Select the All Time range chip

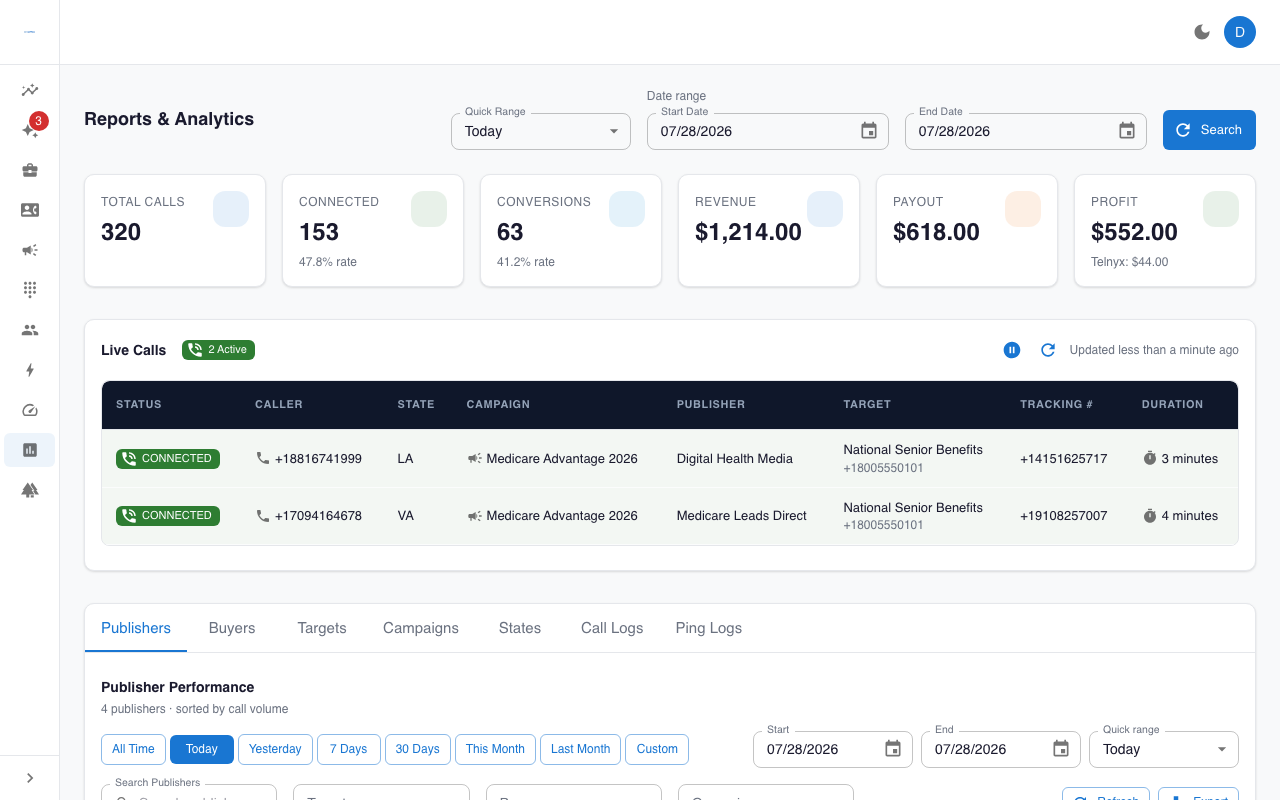[133, 749]
